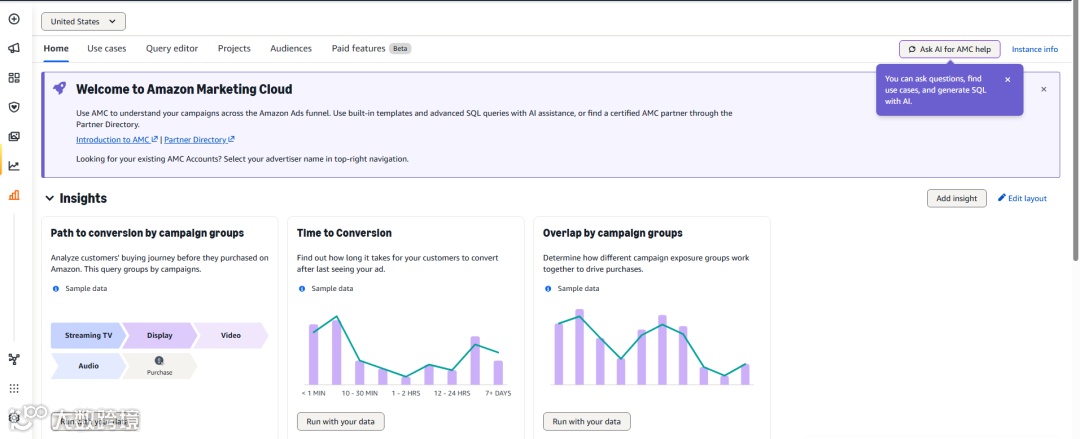
Task: Click the Edit layout pencil link
Action: coord(1022,198)
